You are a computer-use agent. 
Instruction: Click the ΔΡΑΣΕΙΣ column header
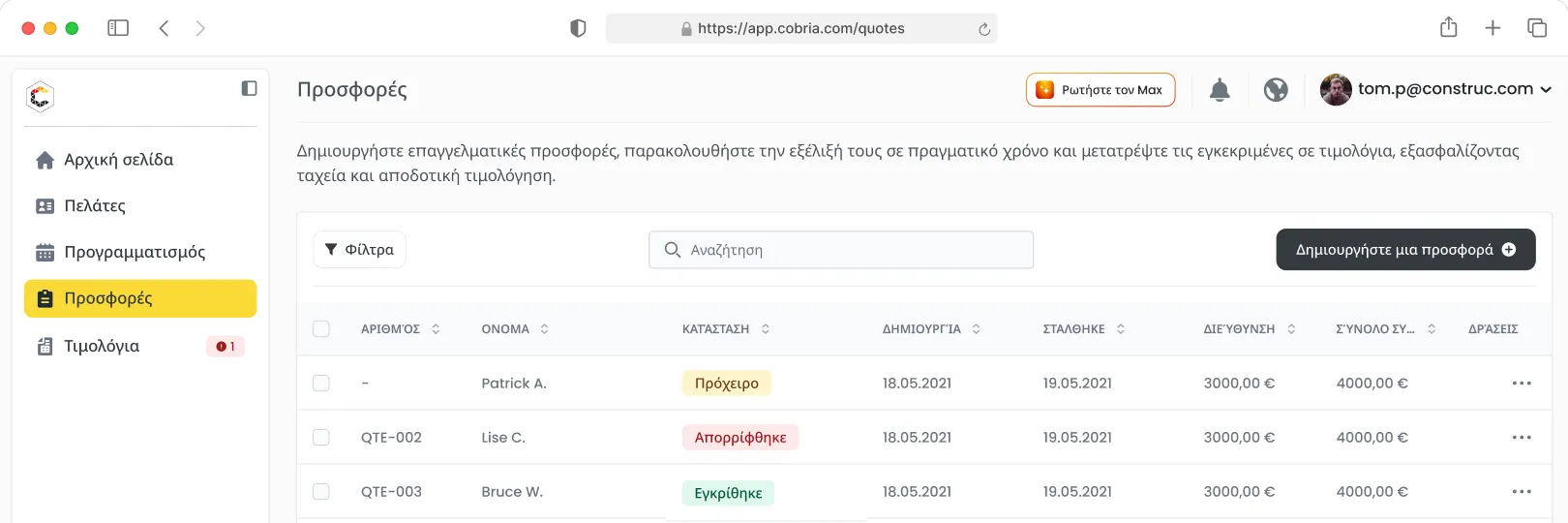(x=1493, y=329)
